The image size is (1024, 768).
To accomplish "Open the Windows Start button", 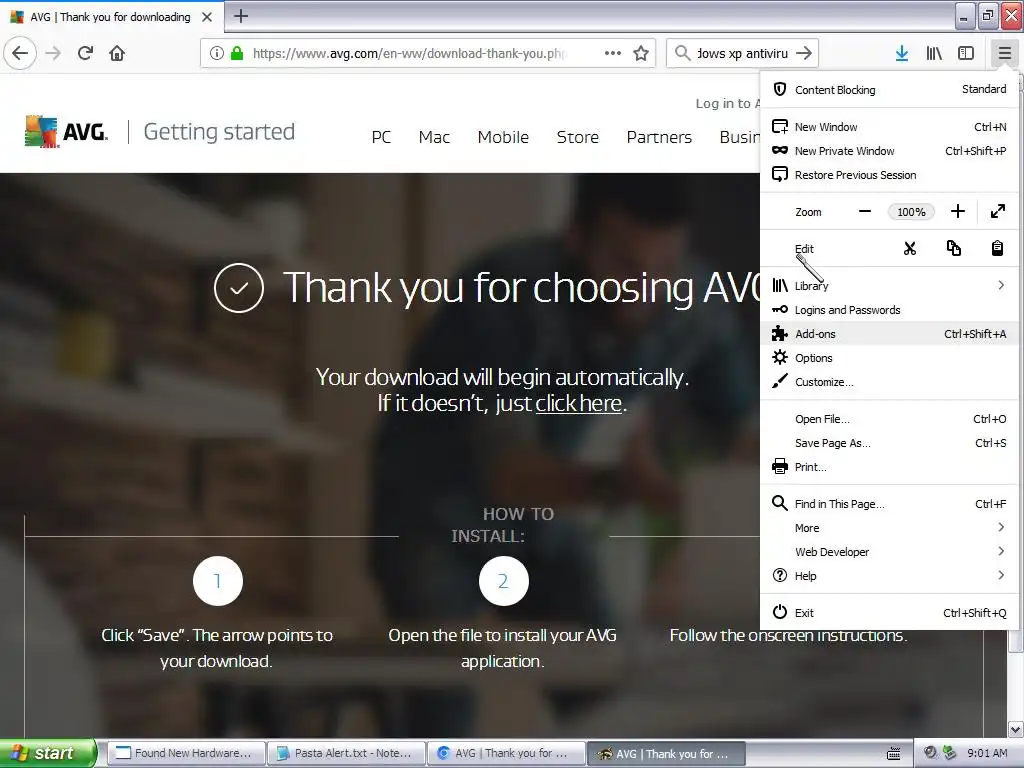I will click(x=48, y=753).
